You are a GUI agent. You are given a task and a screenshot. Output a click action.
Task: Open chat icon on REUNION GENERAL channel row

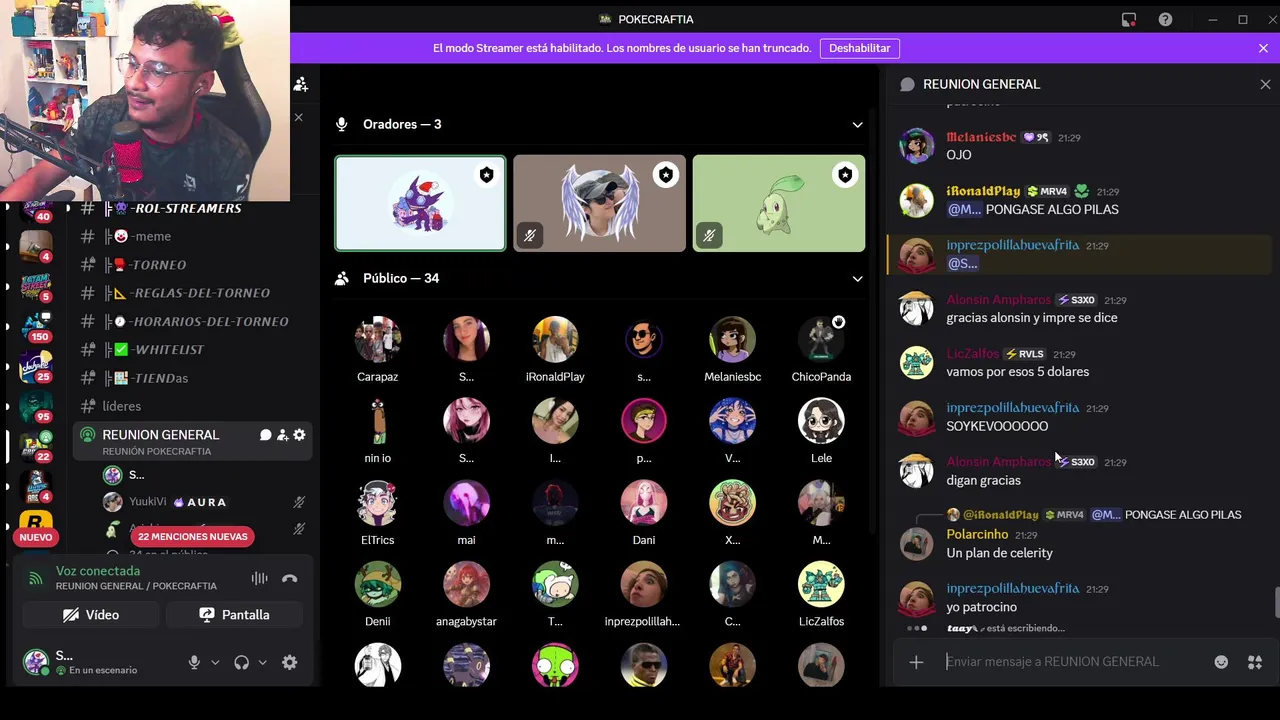tap(266, 435)
